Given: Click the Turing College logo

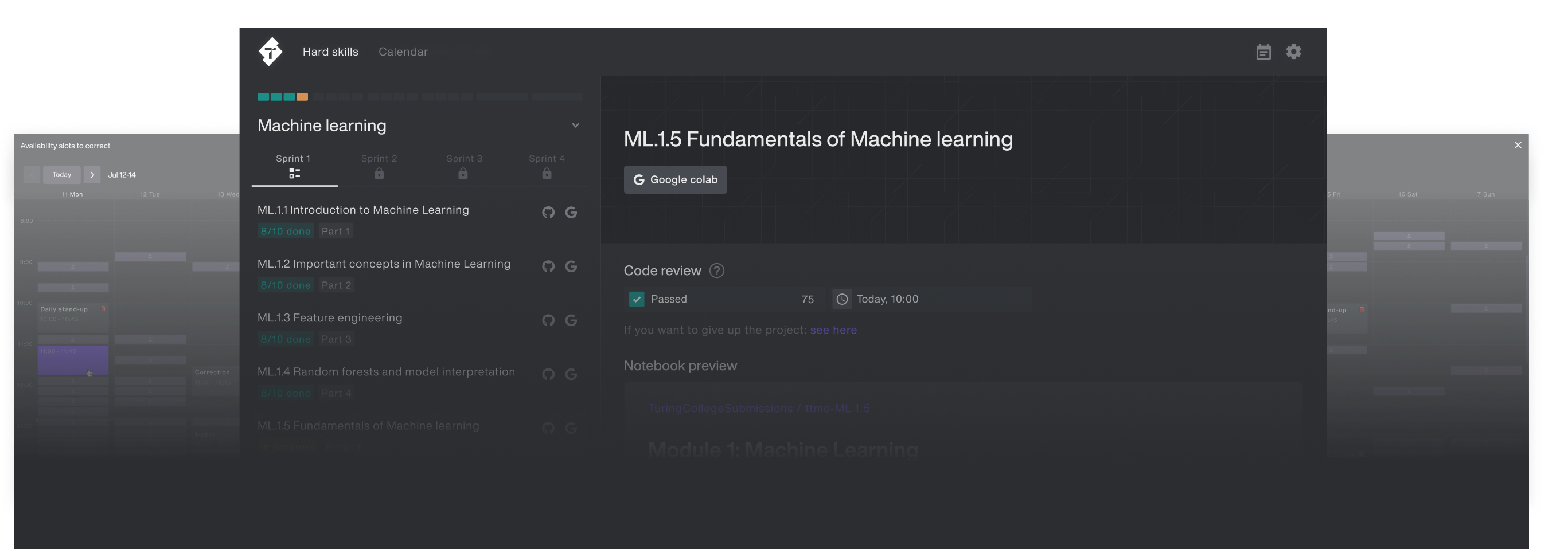Looking at the screenshot, I should [x=270, y=52].
